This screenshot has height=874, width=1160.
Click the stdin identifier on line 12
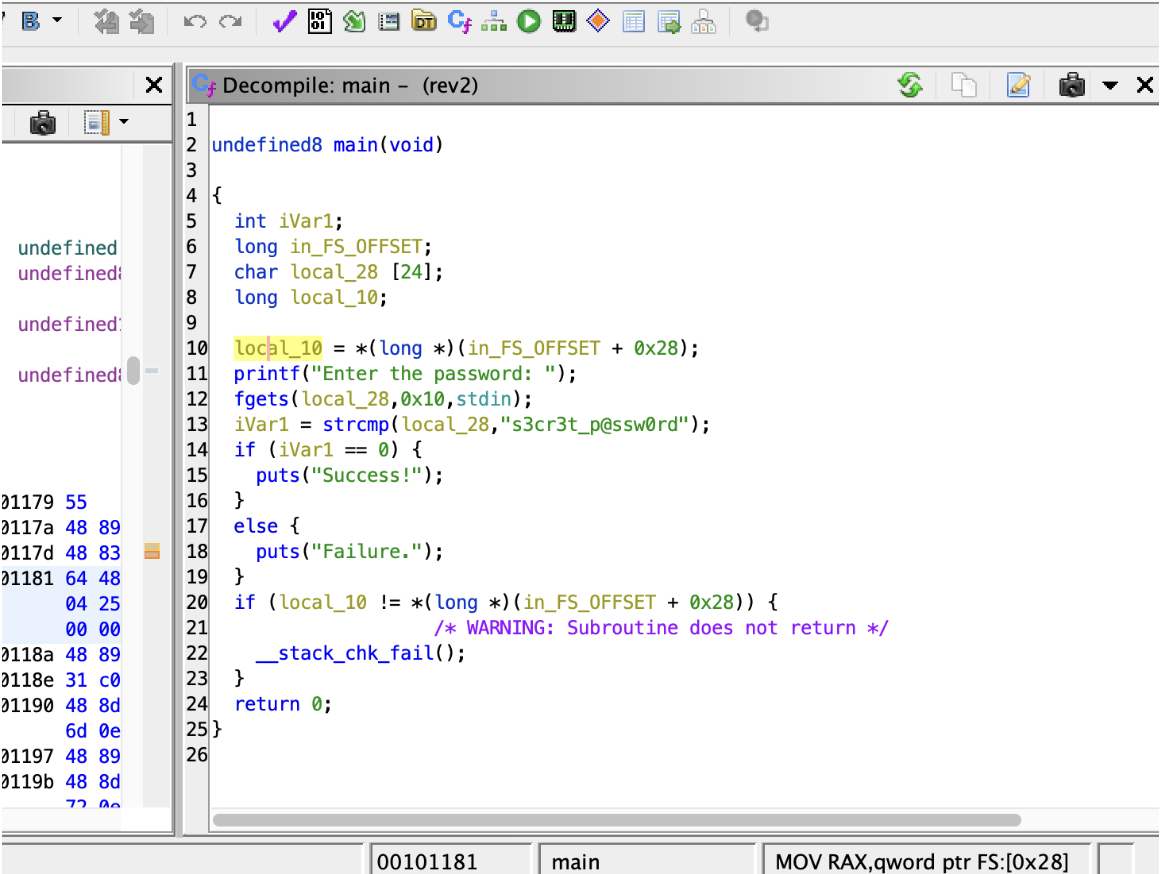click(x=483, y=399)
